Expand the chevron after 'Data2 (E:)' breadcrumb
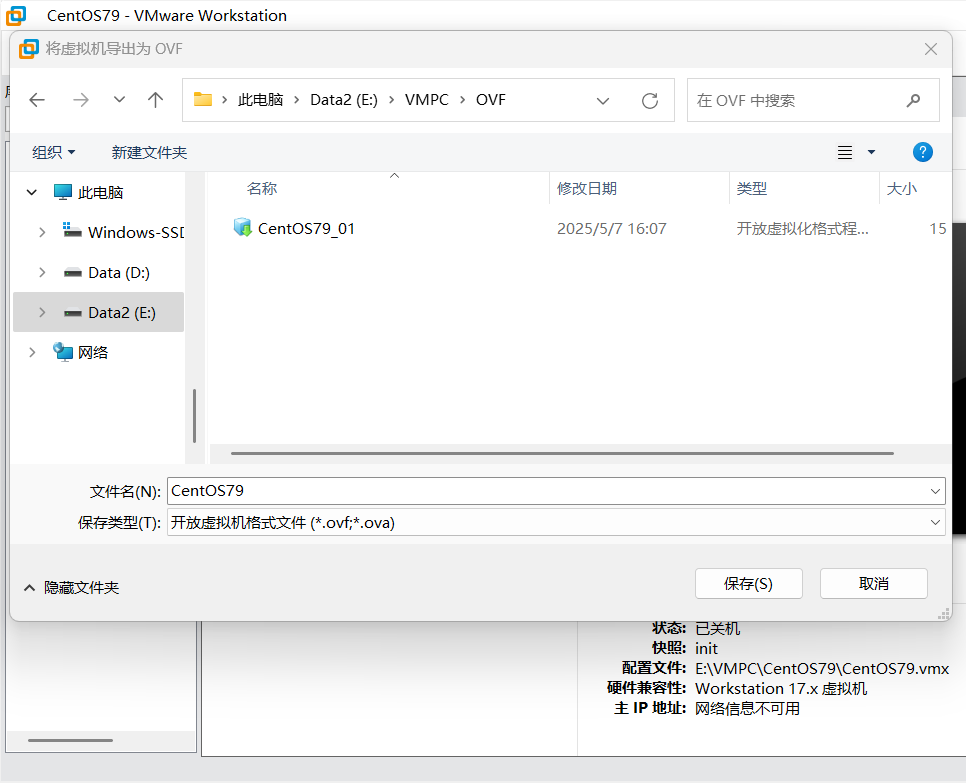This screenshot has width=966, height=783. tap(391, 100)
